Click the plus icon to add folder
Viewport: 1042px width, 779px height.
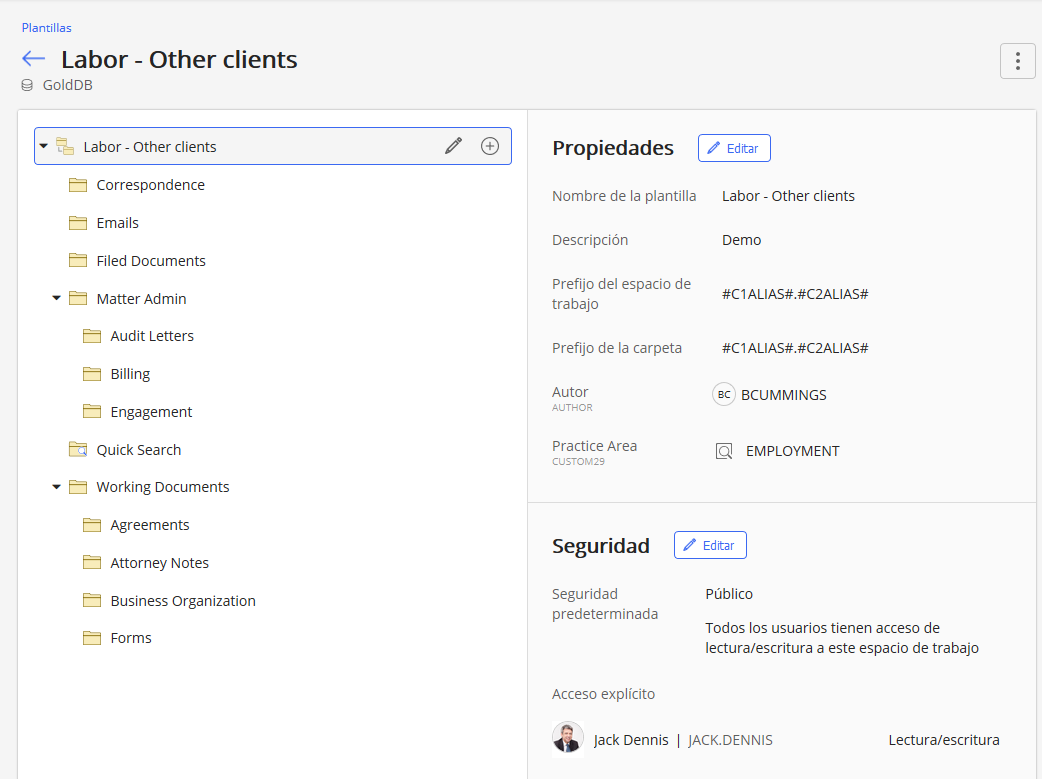point(490,146)
